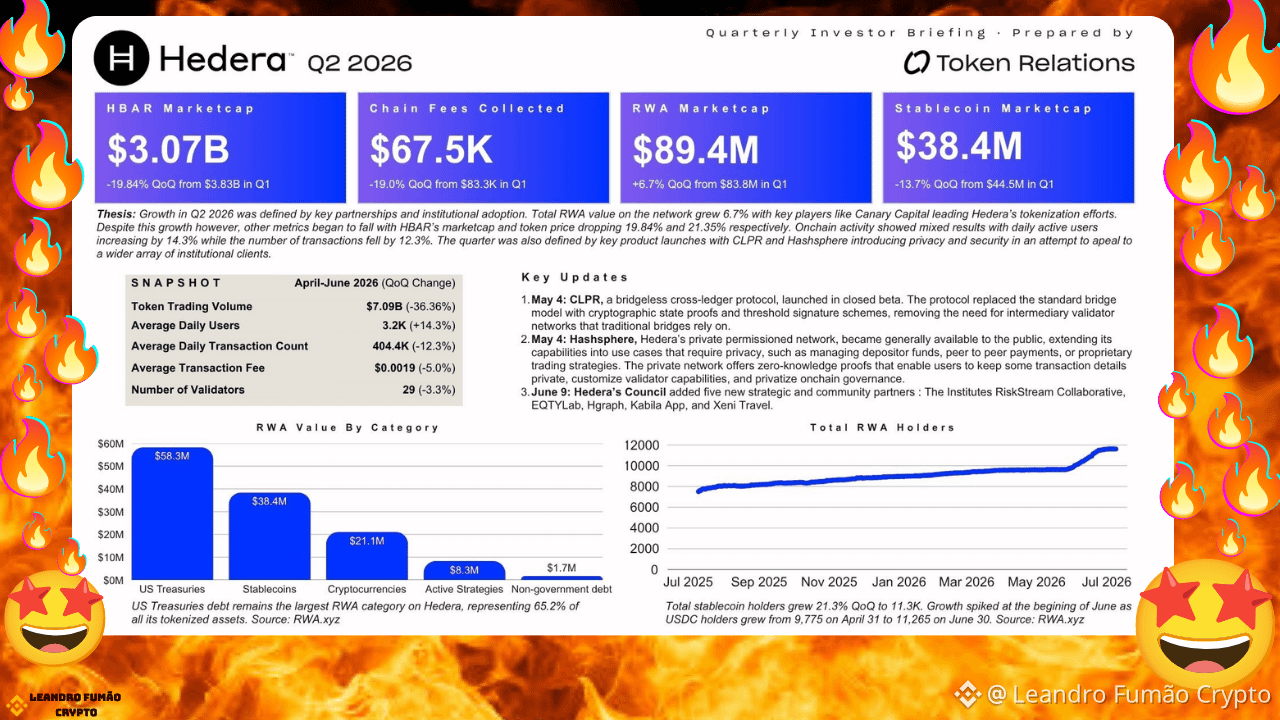Click the '$60M' y-axis tick label

coord(110,444)
